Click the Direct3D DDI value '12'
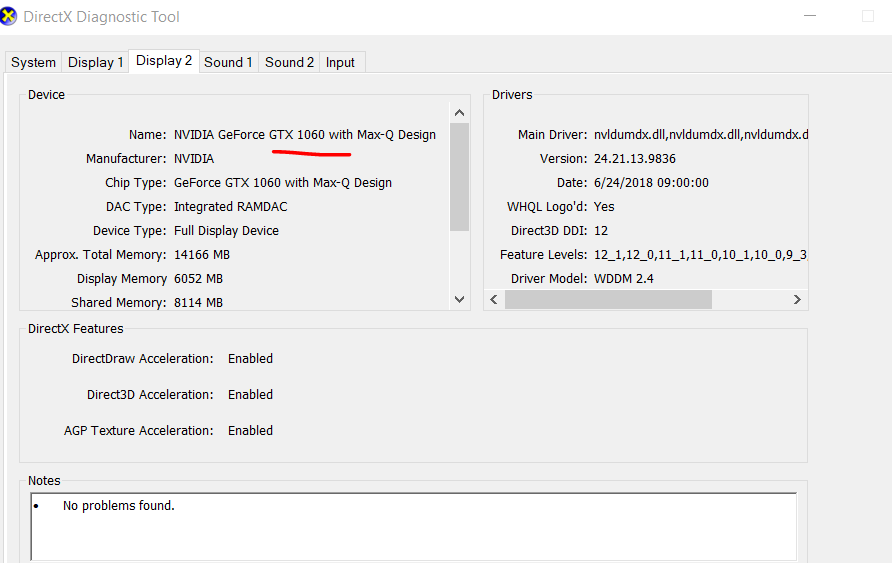This screenshot has height=563, width=892. (601, 231)
